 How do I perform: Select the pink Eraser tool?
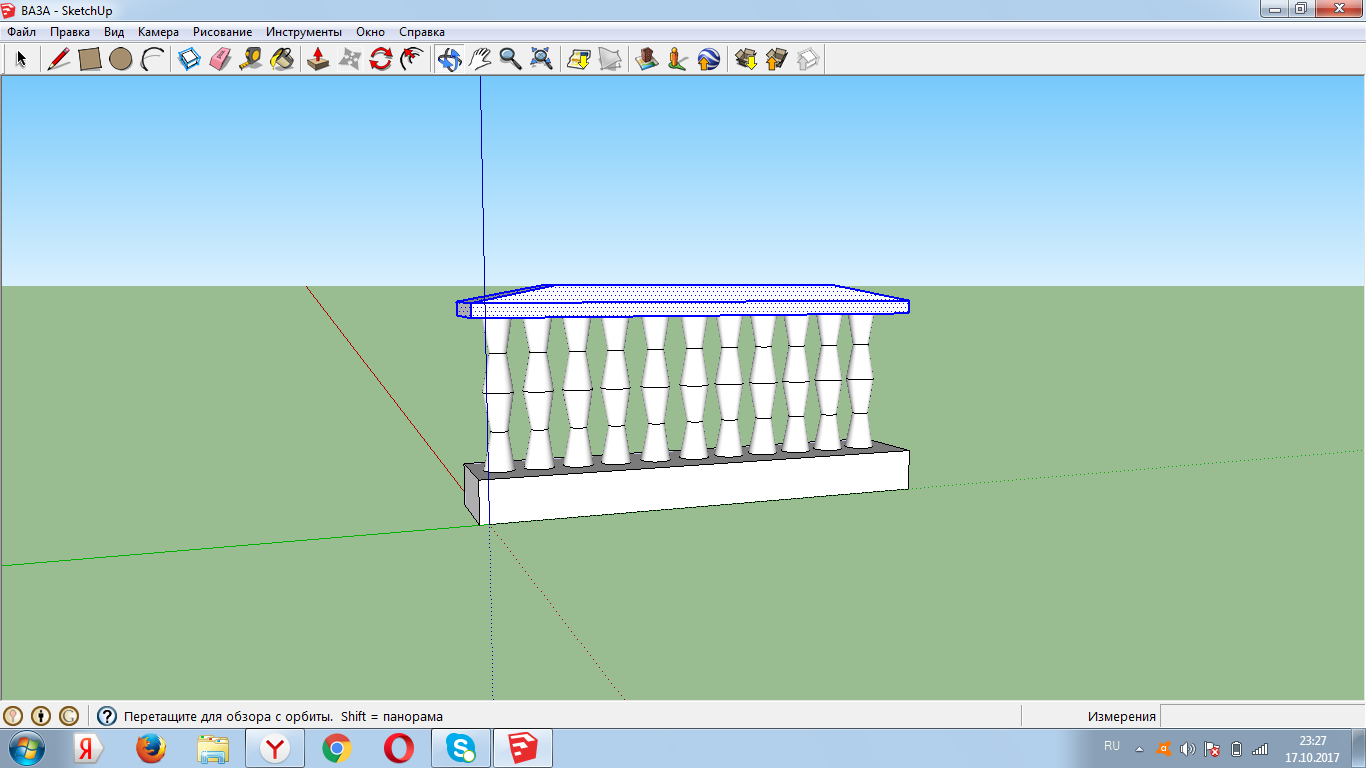220,60
